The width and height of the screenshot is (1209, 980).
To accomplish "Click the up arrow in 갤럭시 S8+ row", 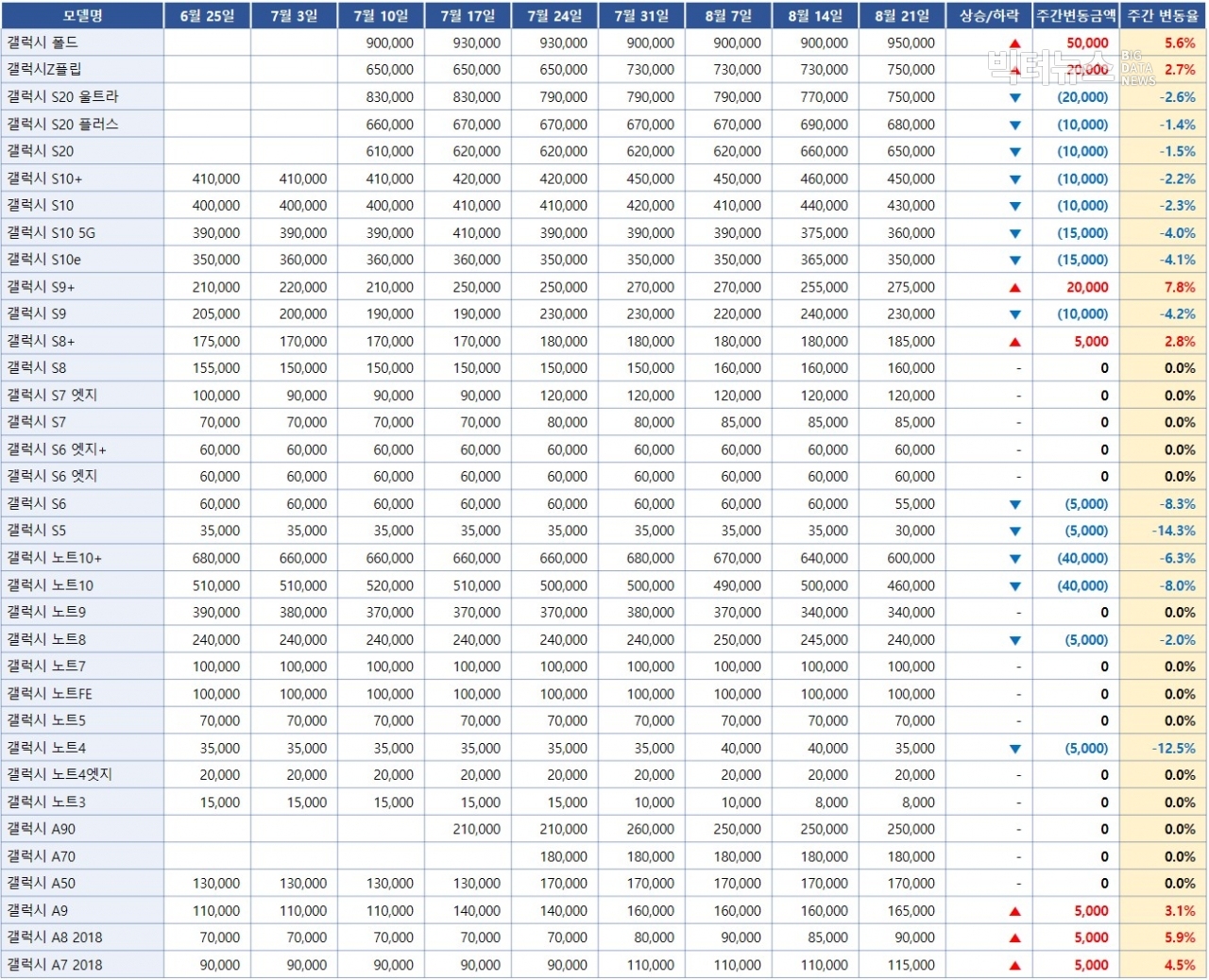I will [x=1015, y=342].
